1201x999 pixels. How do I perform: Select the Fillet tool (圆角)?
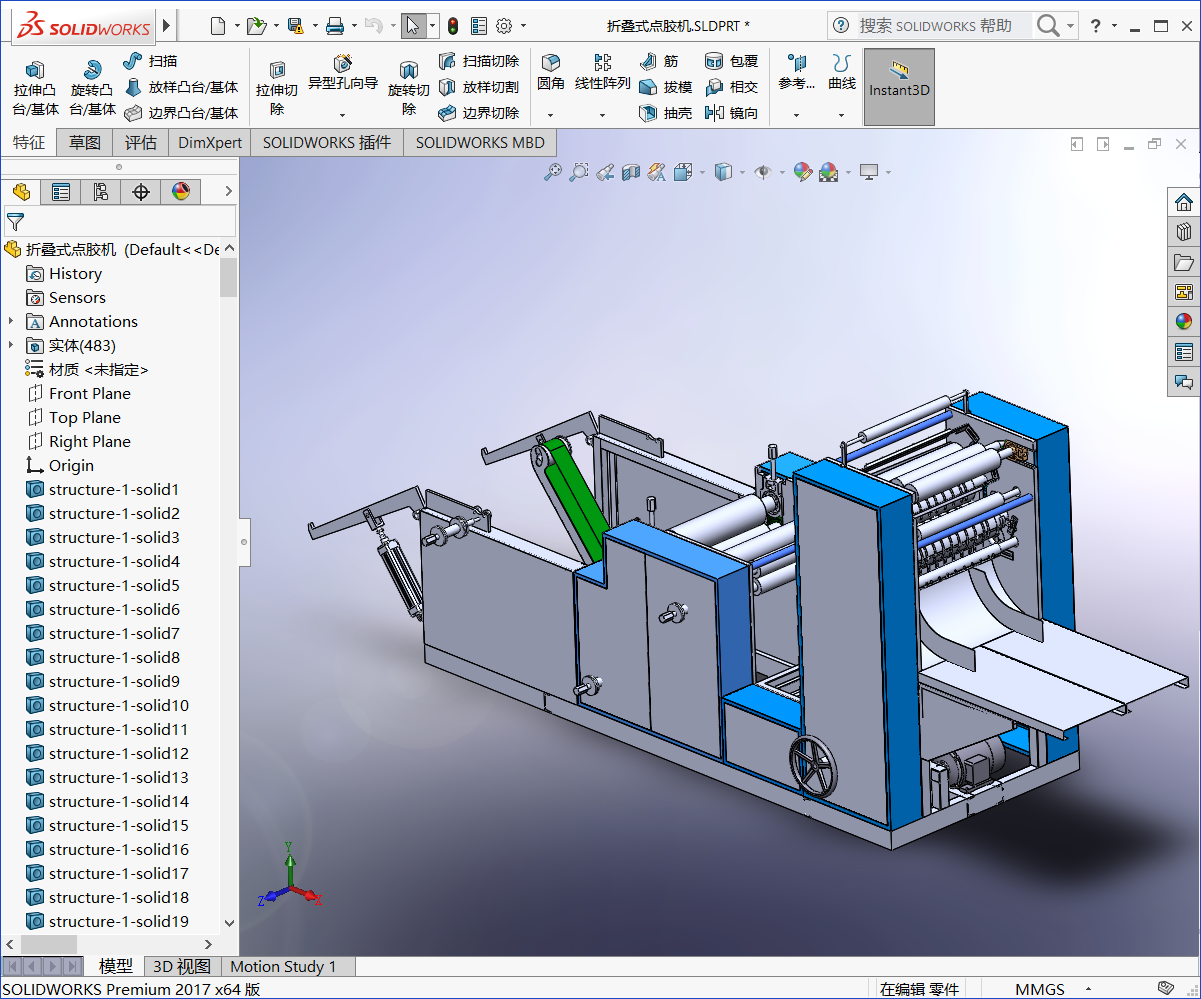[551, 72]
